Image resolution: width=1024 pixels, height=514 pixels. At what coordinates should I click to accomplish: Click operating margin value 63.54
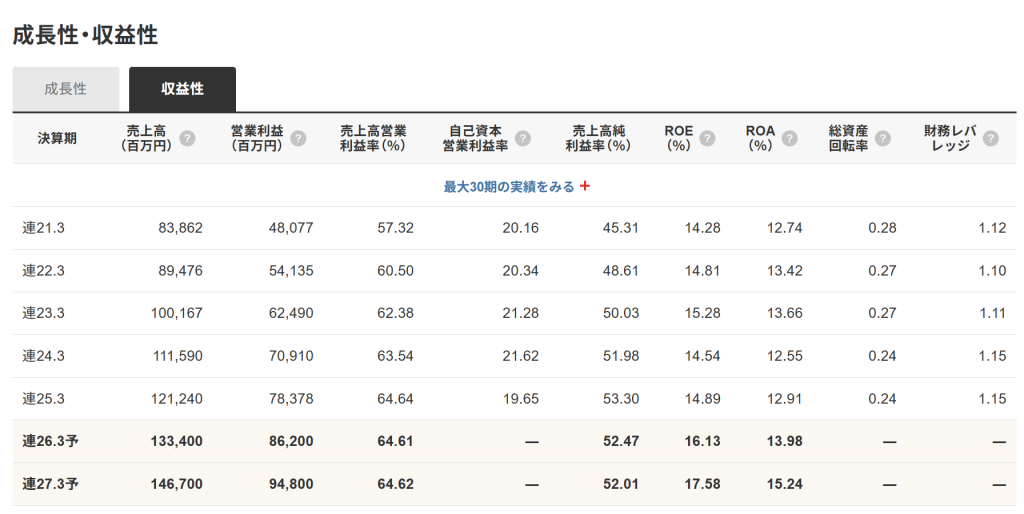point(396,356)
